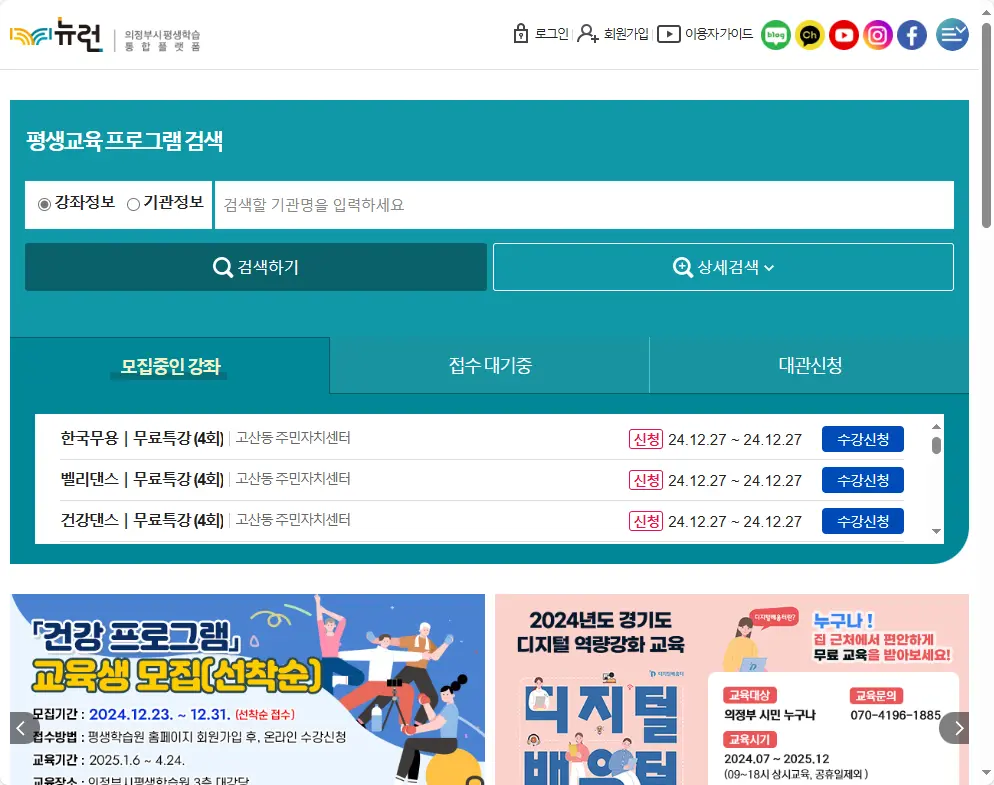The image size is (994, 785).
Task: Open the Naver Blog icon
Action: click(775, 35)
